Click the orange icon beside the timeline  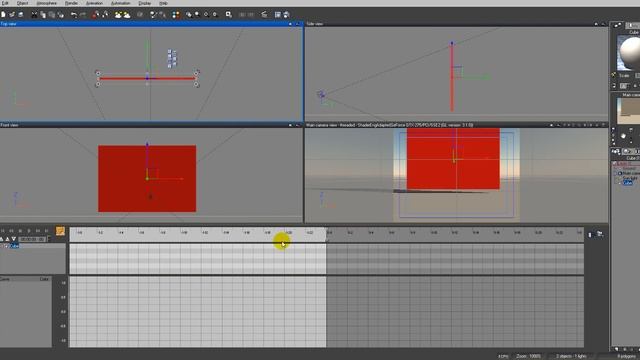pyautogui.click(x=60, y=231)
